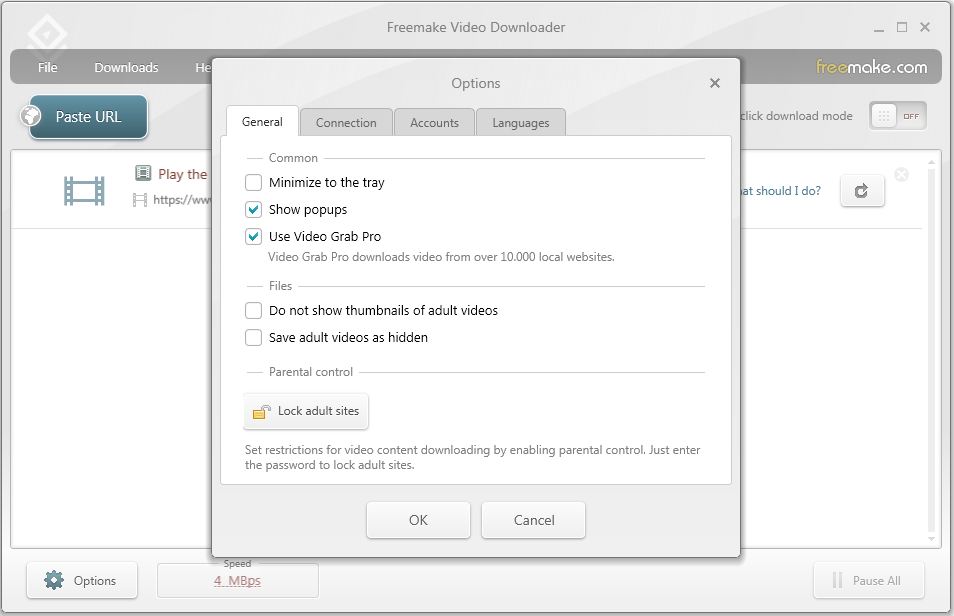Image resolution: width=954 pixels, height=616 pixels.
Task: Click the Freemake diamond logo icon
Action: click(47, 35)
